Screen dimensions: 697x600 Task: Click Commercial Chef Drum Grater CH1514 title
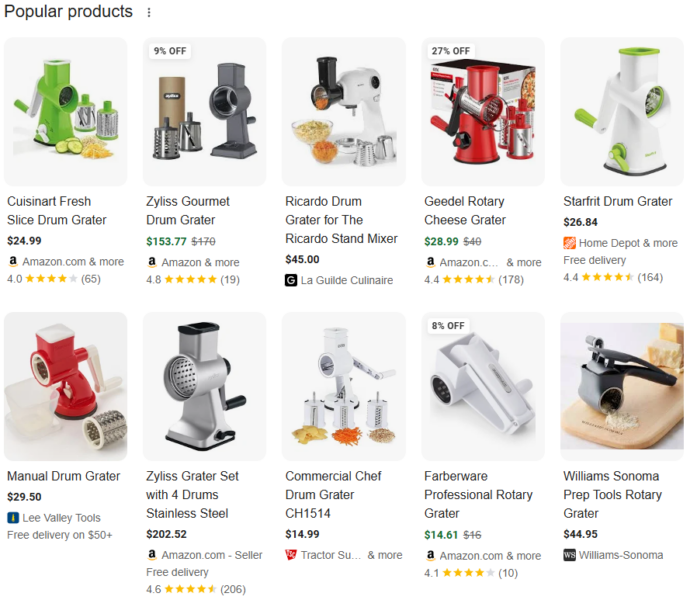coord(333,495)
